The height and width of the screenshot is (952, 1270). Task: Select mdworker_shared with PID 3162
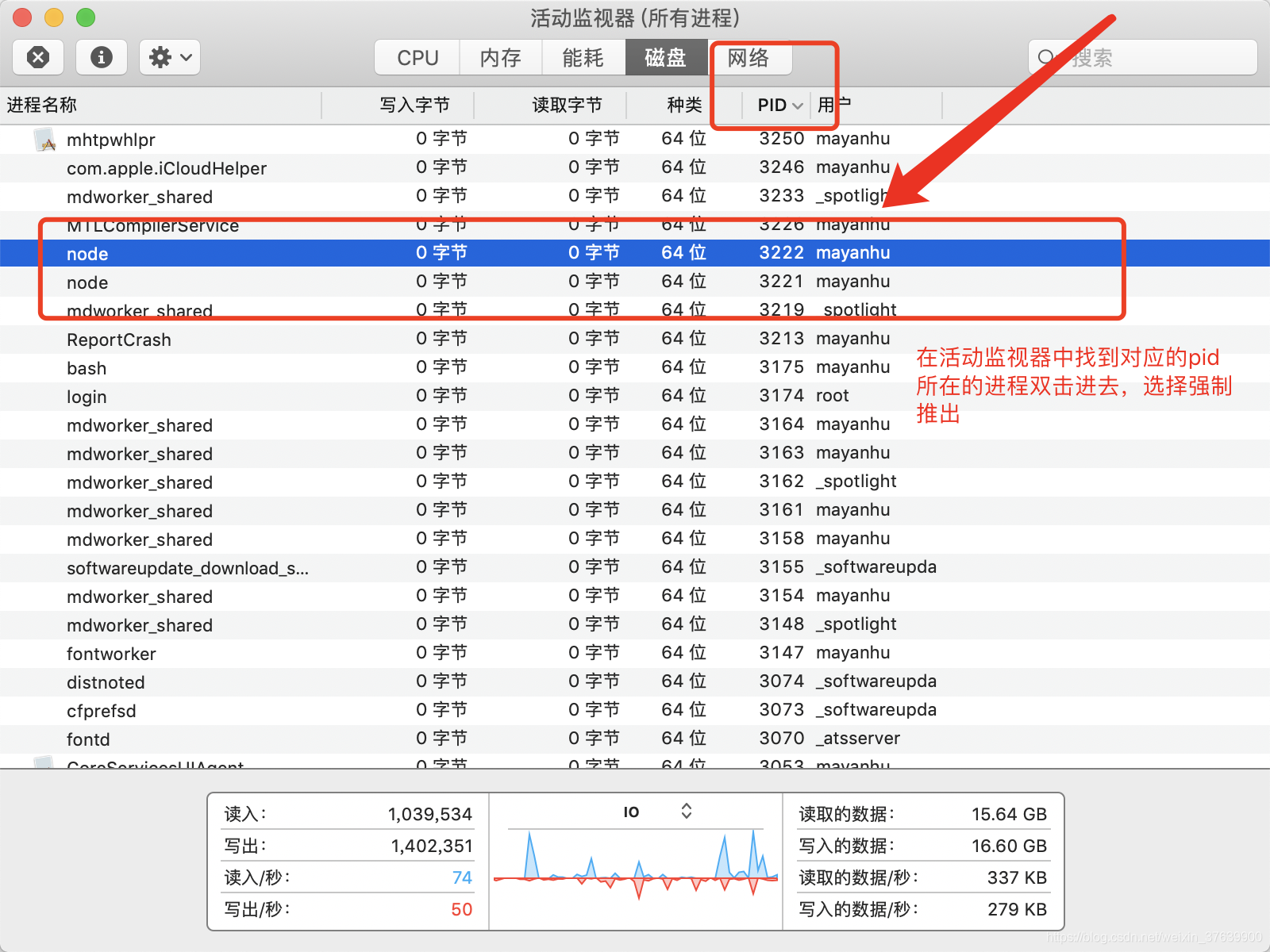click(635, 482)
